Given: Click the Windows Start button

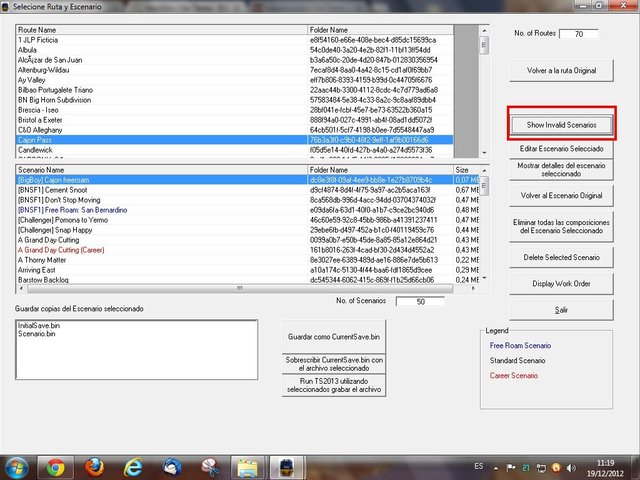Looking at the screenshot, I should tap(17, 466).
